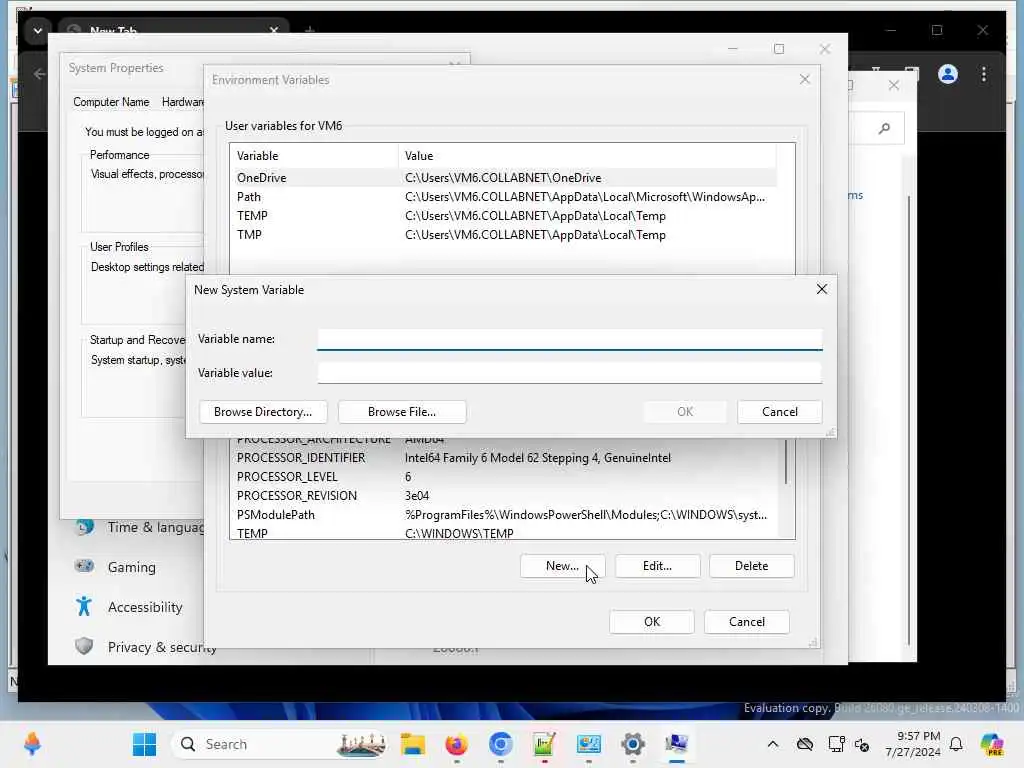Image resolution: width=1024 pixels, height=768 pixels.
Task: Open the Control Panel app on the taskbar
Action: (x=588, y=744)
